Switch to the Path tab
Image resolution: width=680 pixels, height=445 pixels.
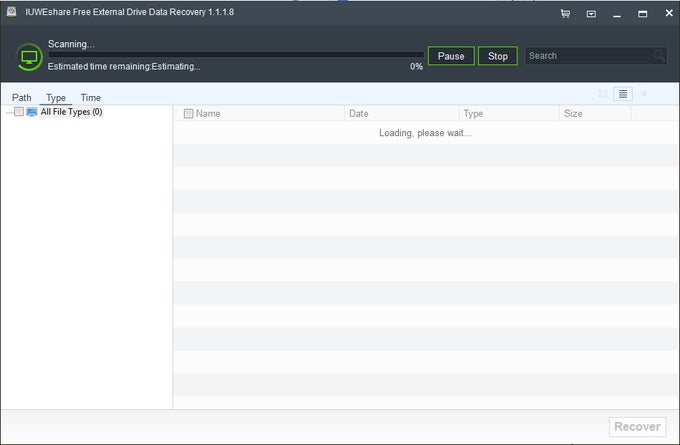[22, 98]
